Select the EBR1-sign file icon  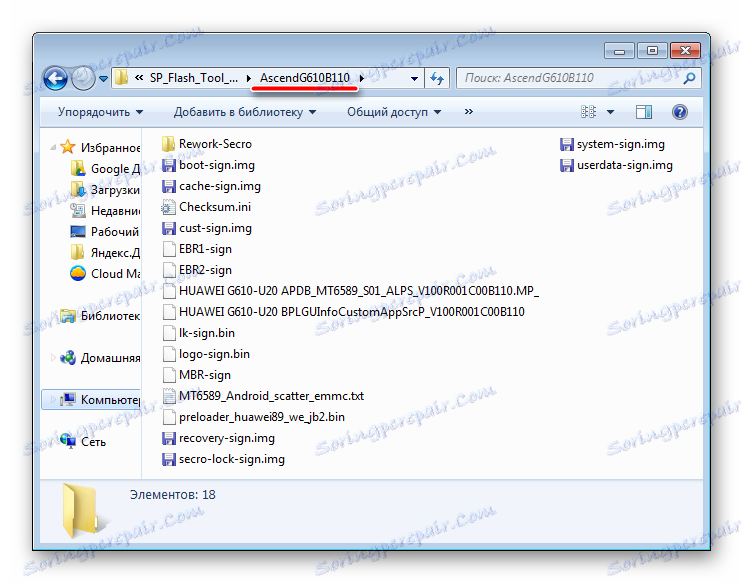pos(169,249)
